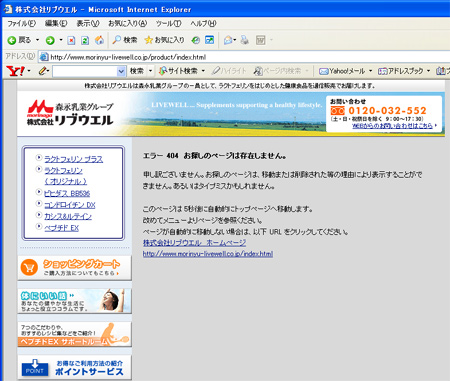Click the green Forward arrow icon

coord(50,41)
